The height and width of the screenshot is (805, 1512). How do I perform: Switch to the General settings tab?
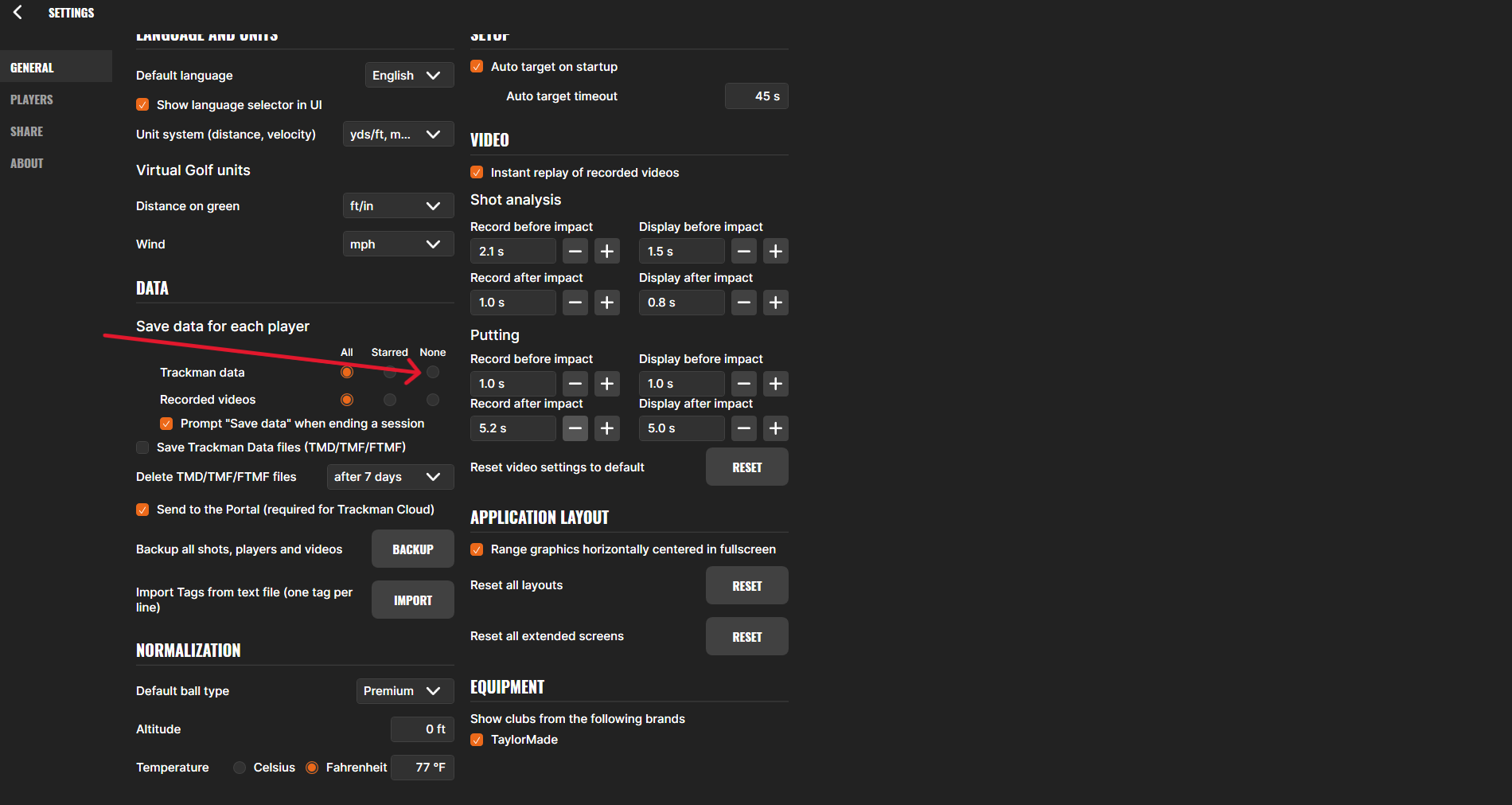56,68
